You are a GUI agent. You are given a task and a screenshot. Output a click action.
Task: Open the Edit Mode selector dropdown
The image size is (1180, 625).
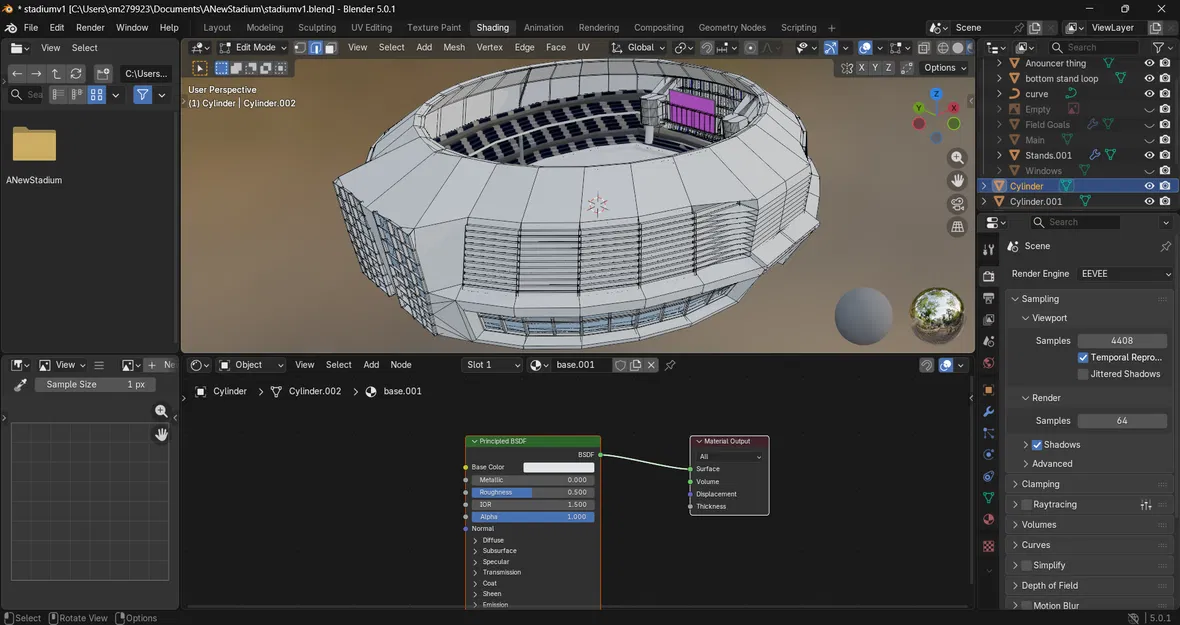pyautogui.click(x=253, y=47)
